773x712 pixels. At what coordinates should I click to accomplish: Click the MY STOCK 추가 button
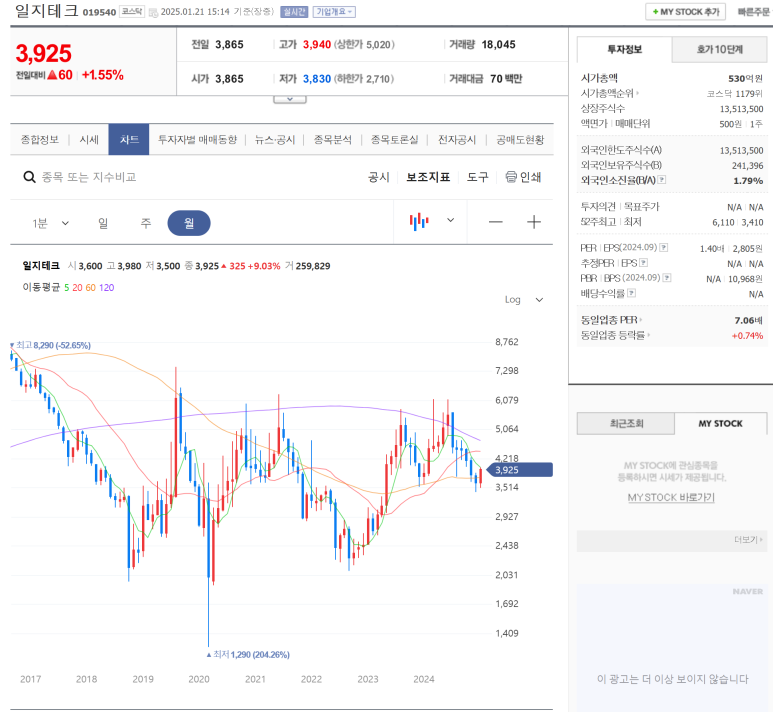tap(685, 12)
